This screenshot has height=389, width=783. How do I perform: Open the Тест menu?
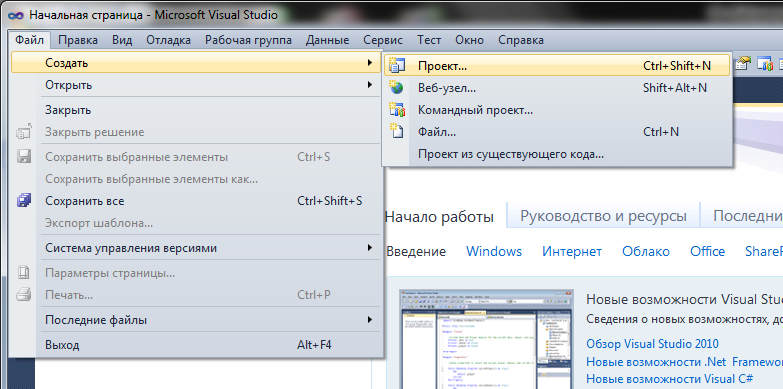[429, 40]
